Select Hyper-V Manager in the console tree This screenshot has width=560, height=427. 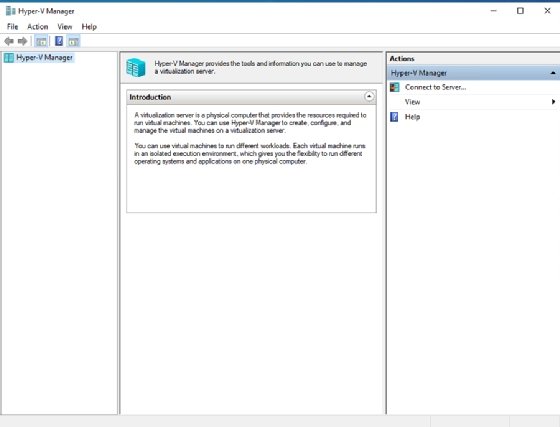44,57
